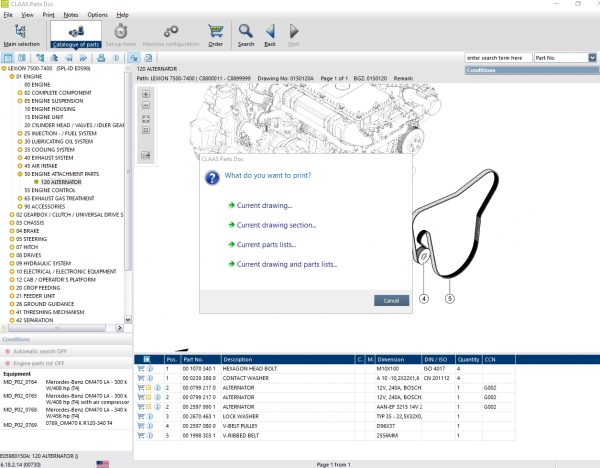
Task: Open the Notes menu
Action: [70, 15]
